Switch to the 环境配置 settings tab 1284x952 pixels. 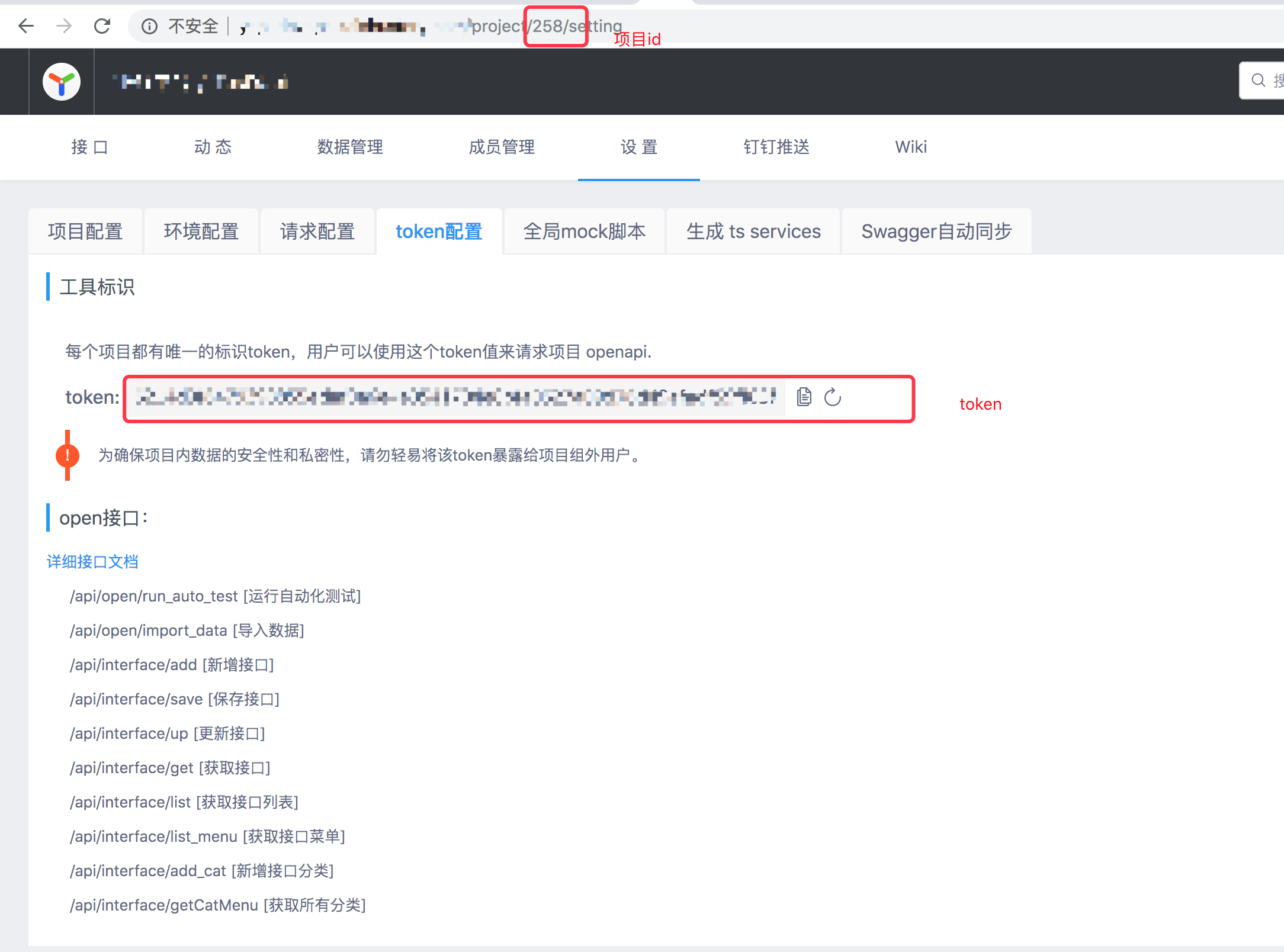point(201,231)
